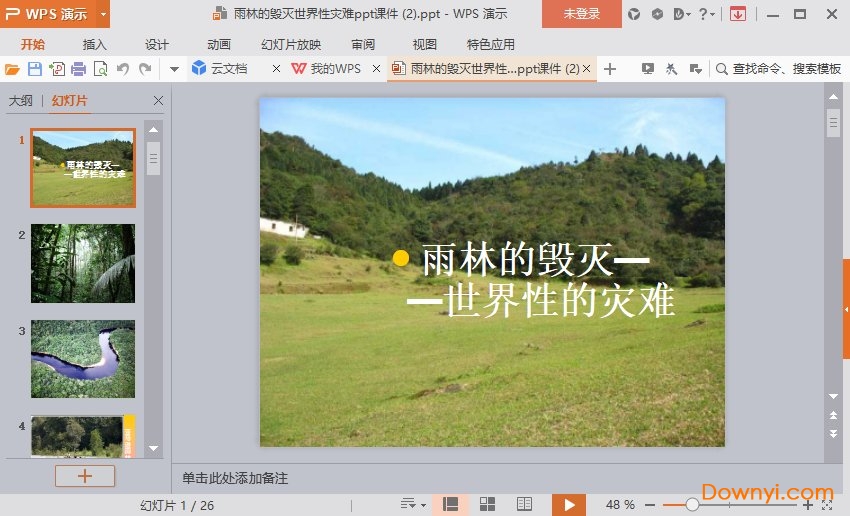
Task: Click the red download arrow window icon
Action: coord(737,14)
